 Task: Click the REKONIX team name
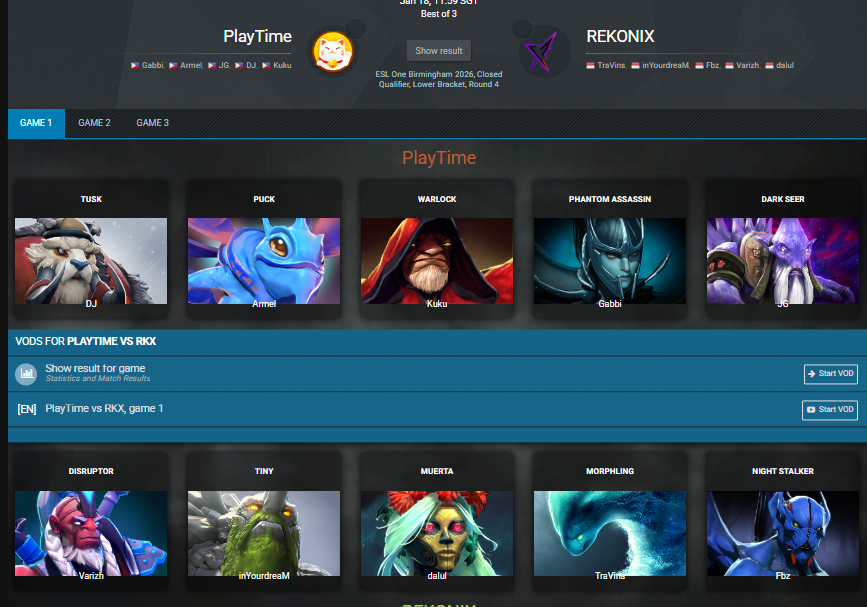pyautogui.click(x=620, y=37)
